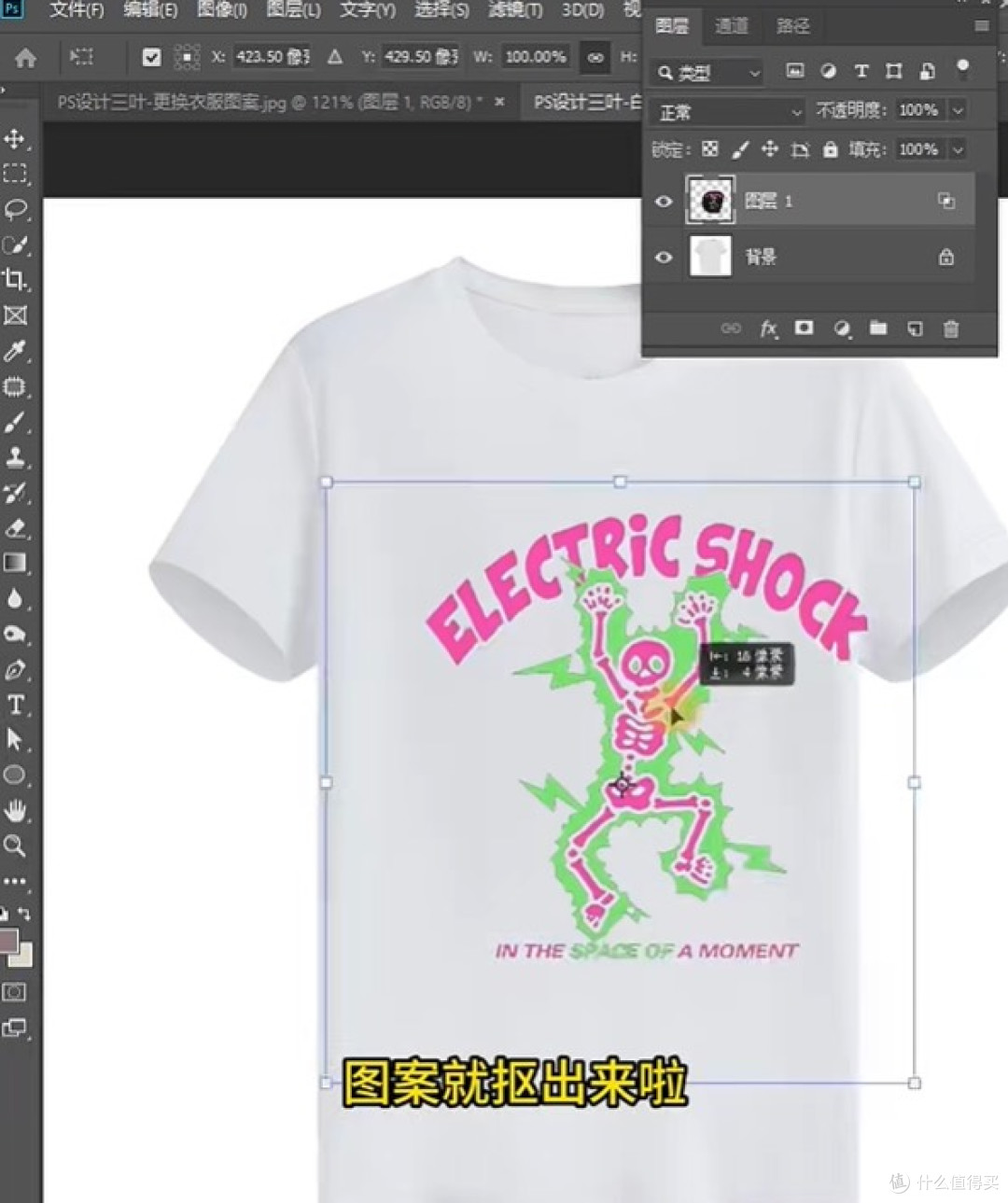
Task: Select the Hand tool
Action: pos(14,810)
